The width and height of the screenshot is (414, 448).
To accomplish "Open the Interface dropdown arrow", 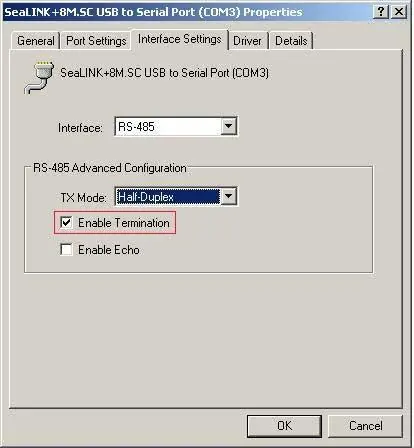I will tap(229, 126).
